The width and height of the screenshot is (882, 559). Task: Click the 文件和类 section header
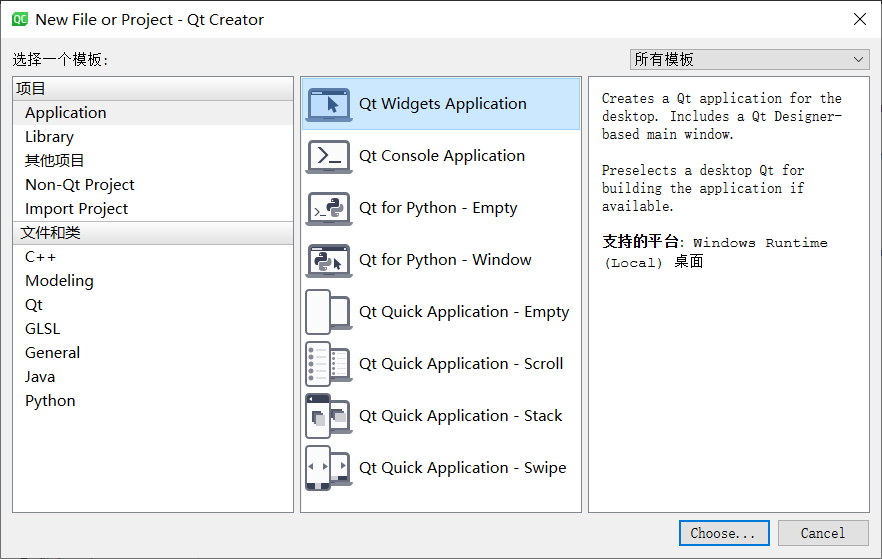pyautogui.click(x=153, y=233)
